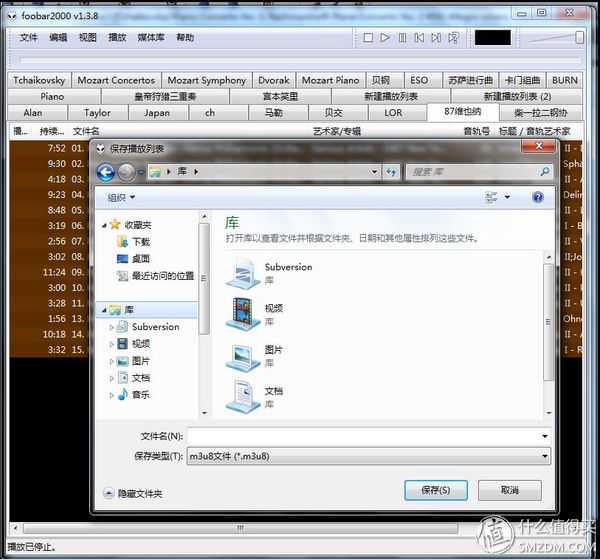Click the Stop playback button

[x=368, y=38]
